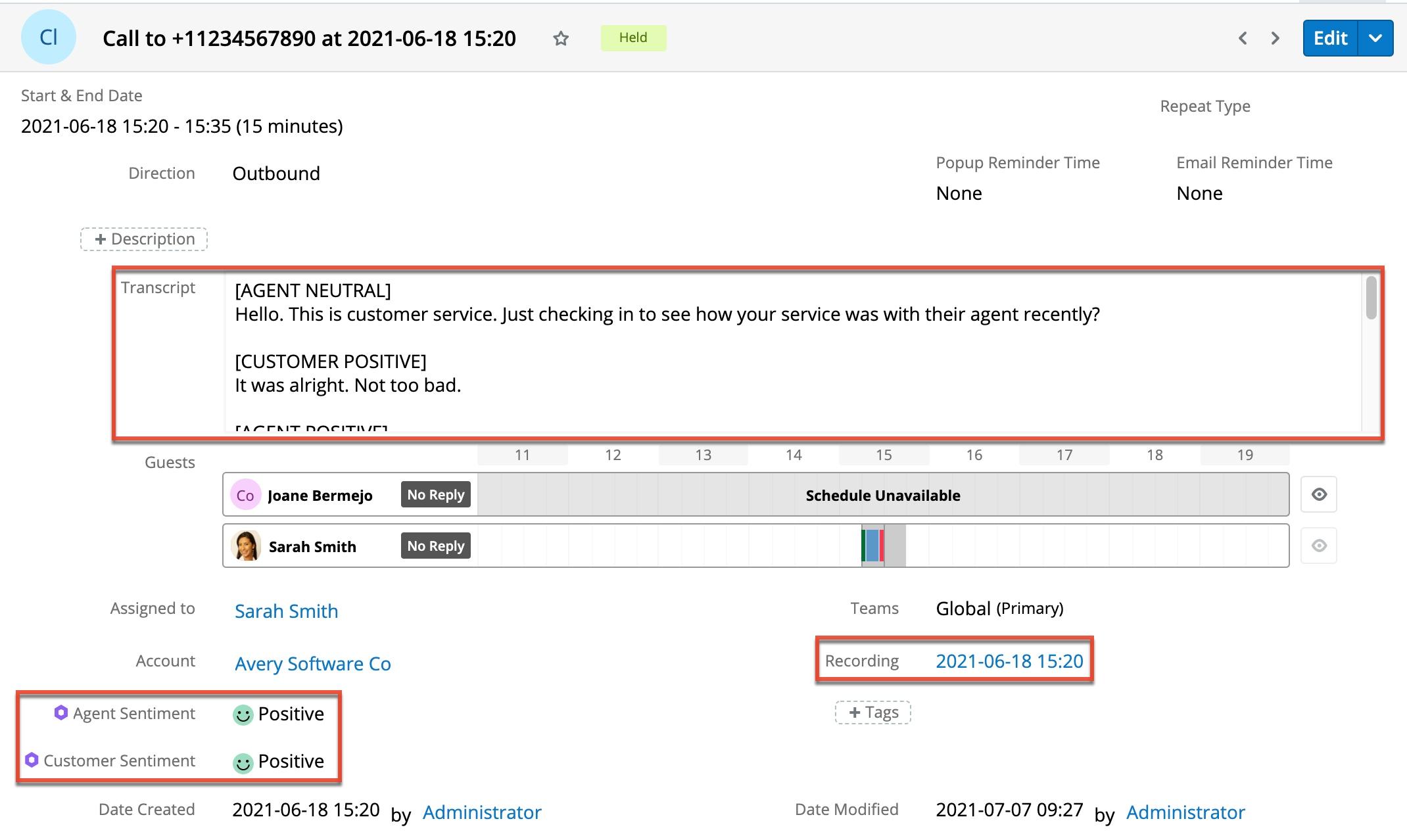The width and height of the screenshot is (1407, 840).
Task: Click Agent Sentiment purple hexagon icon
Action: [x=60, y=713]
